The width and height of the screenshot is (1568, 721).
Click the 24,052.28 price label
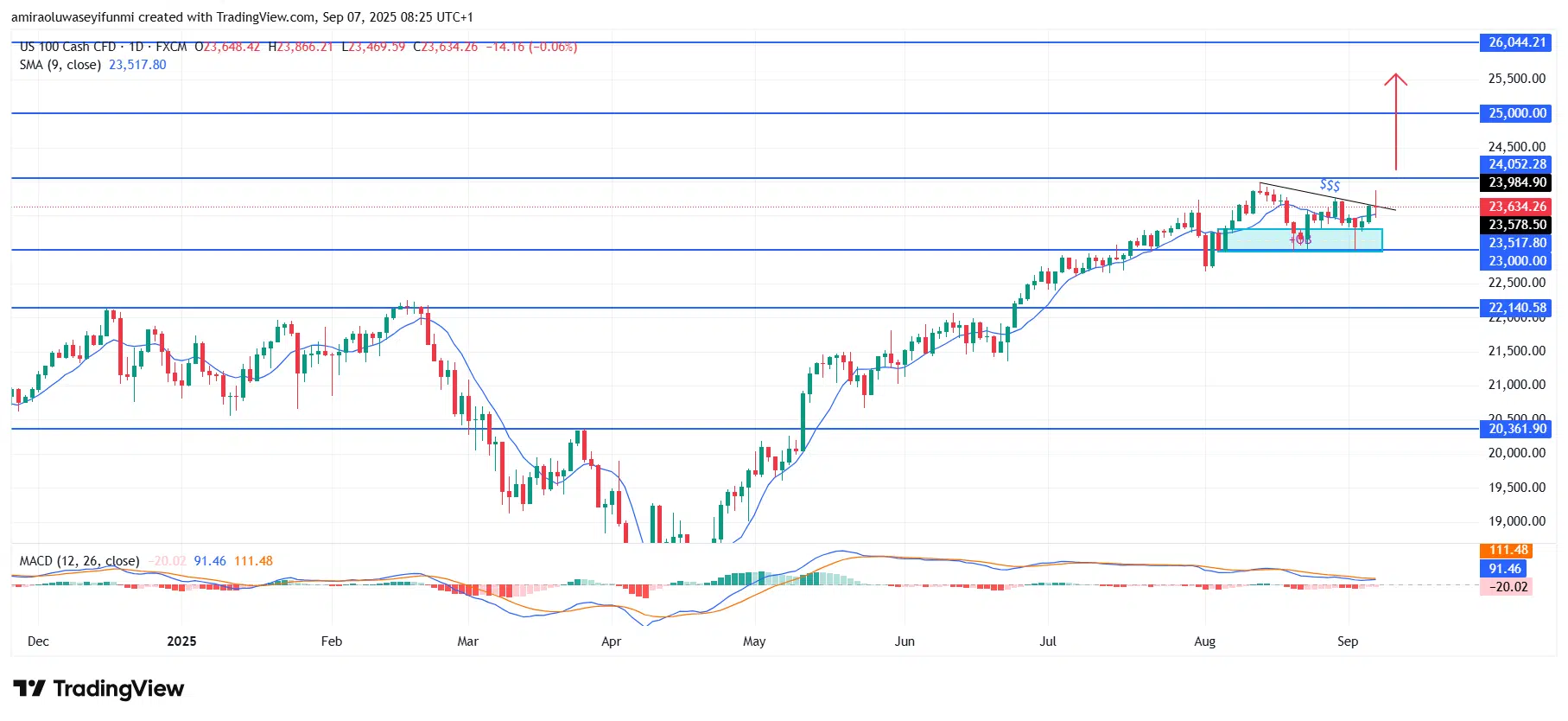click(1516, 164)
